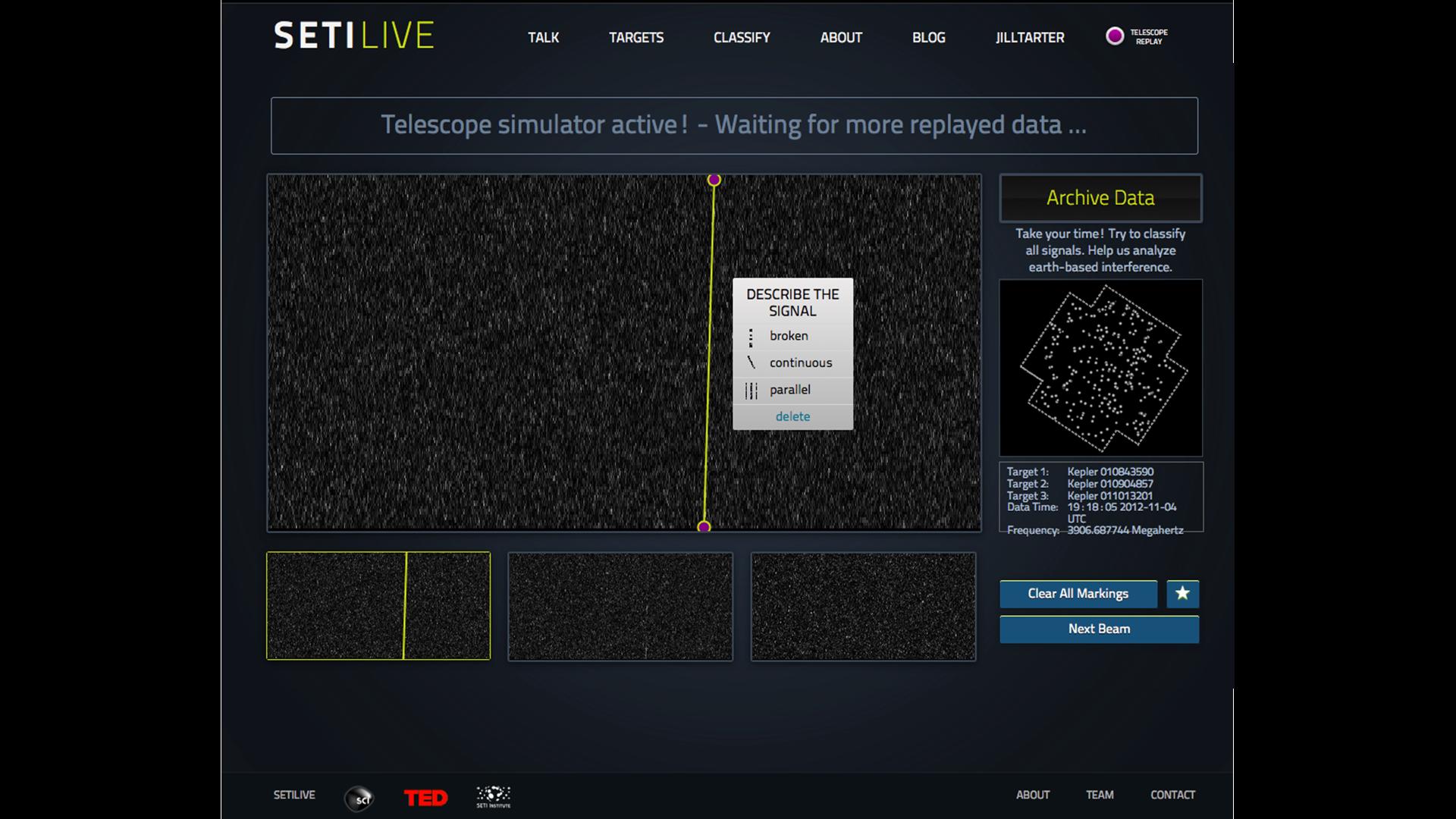The height and width of the screenshot is (819, 1456).
Task: Select the bottom purple handle of signal line
Action: pyautogui.click(x=704, y=526)
